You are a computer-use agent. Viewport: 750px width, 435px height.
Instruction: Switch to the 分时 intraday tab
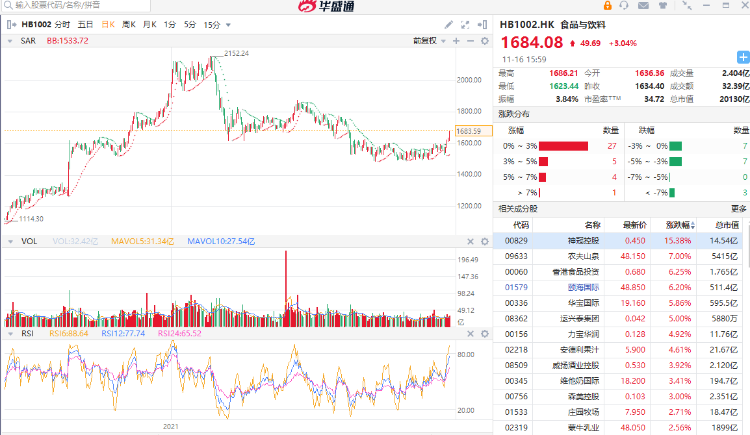tap(63, 24)
